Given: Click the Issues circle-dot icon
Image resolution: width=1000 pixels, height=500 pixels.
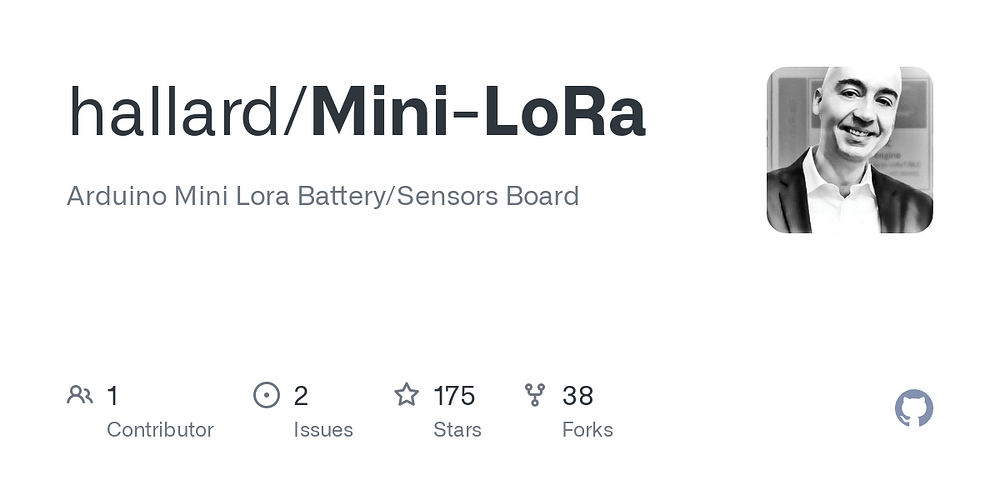Looking at the screenshot, I should [x=267, y=395].
